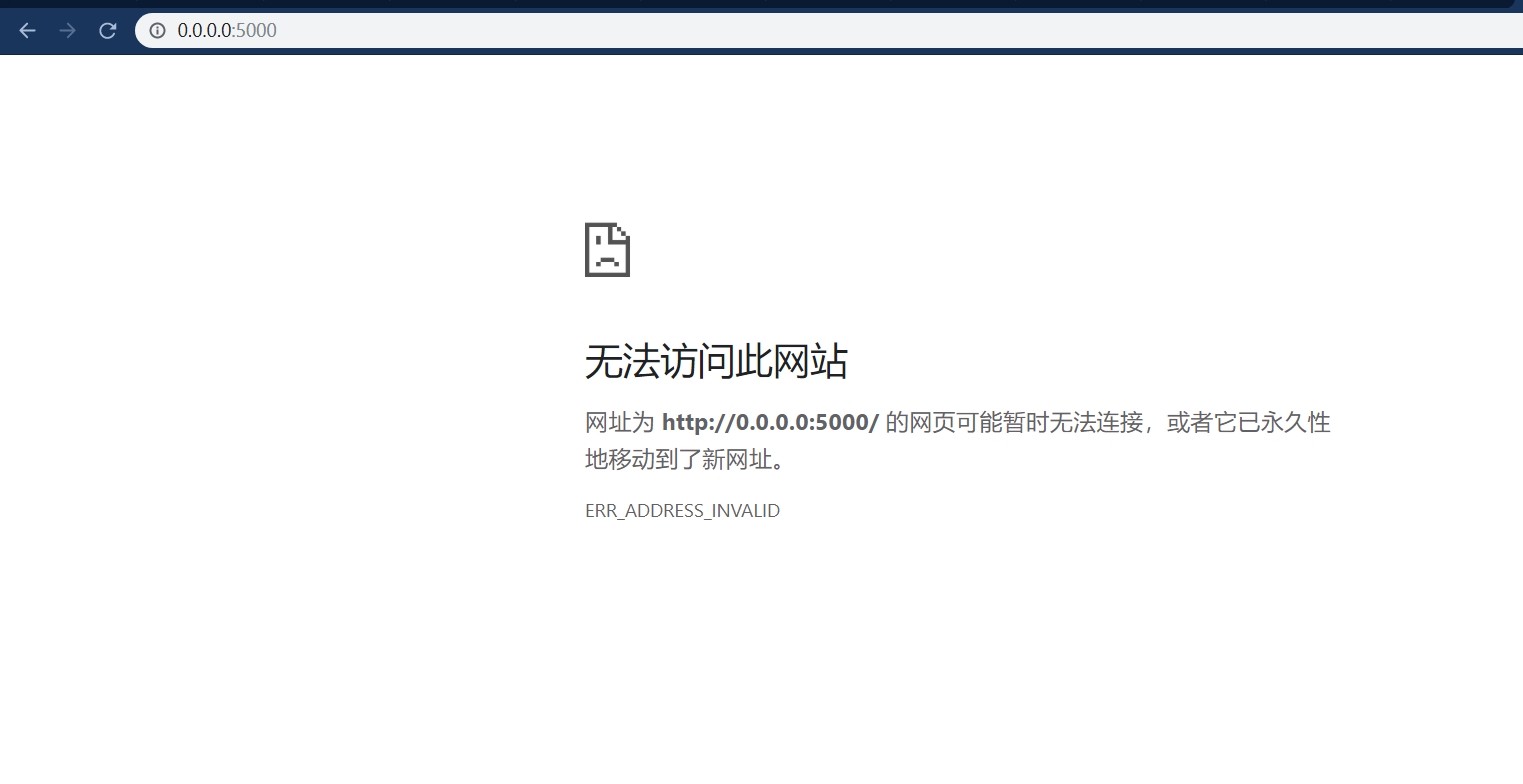Open site information icon beside the URL

point(157,31)
